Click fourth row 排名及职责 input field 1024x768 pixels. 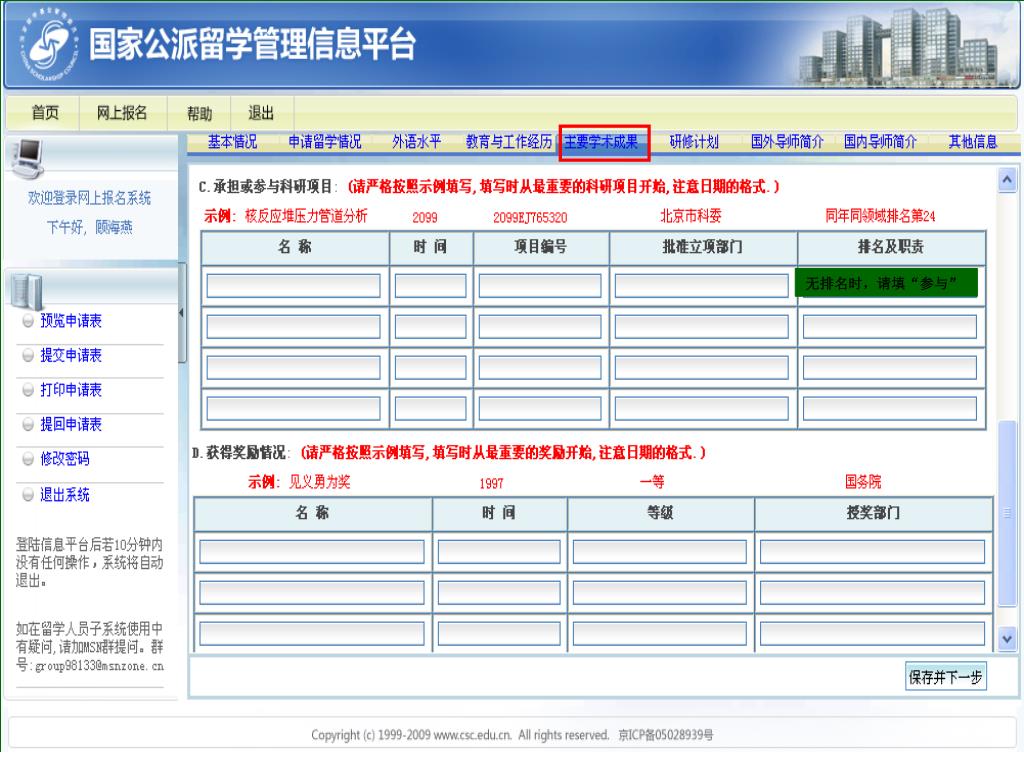point(889,408)
